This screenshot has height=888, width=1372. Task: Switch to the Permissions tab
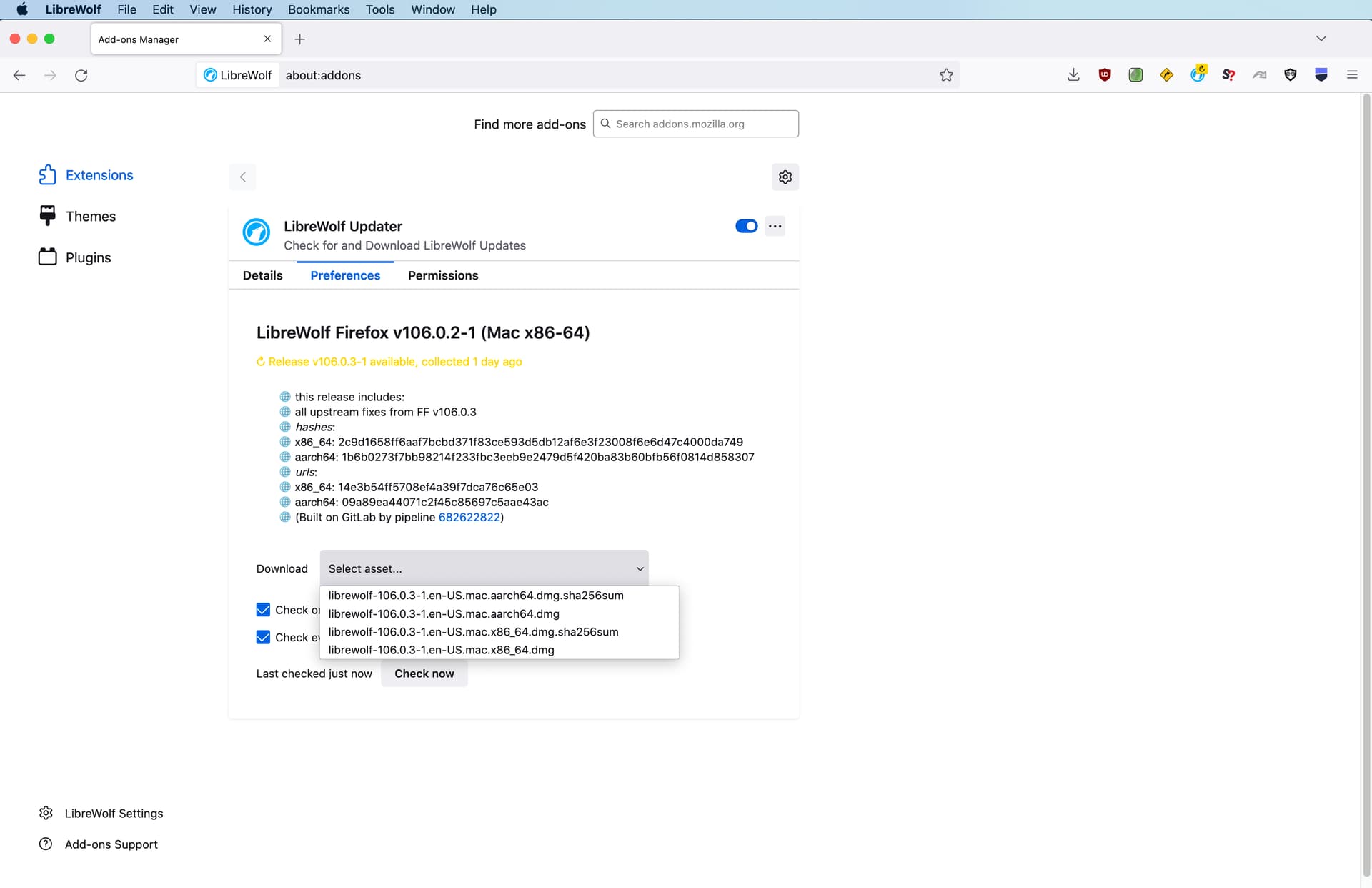coord(443,275)
